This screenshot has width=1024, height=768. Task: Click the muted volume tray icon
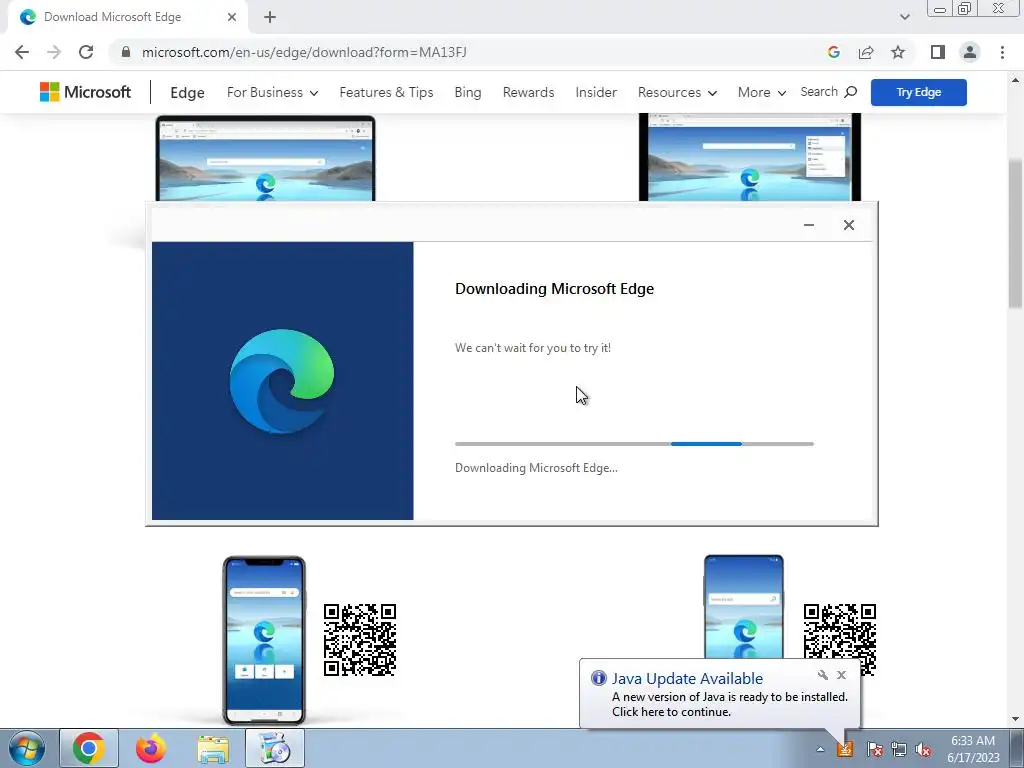[923, 750]
